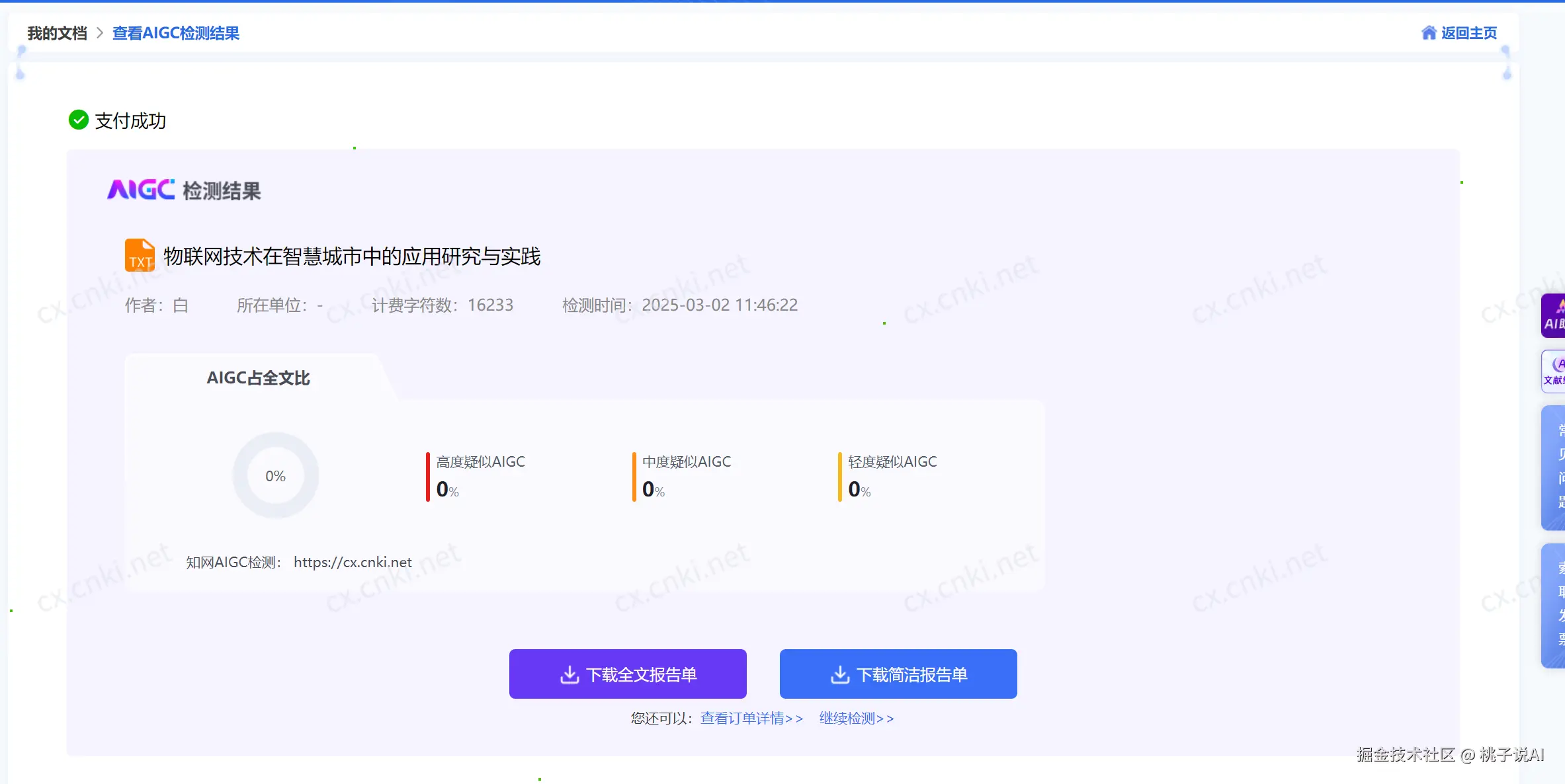Click the orange TXT file icon
1565x784 pixels.
click(140, 255)
